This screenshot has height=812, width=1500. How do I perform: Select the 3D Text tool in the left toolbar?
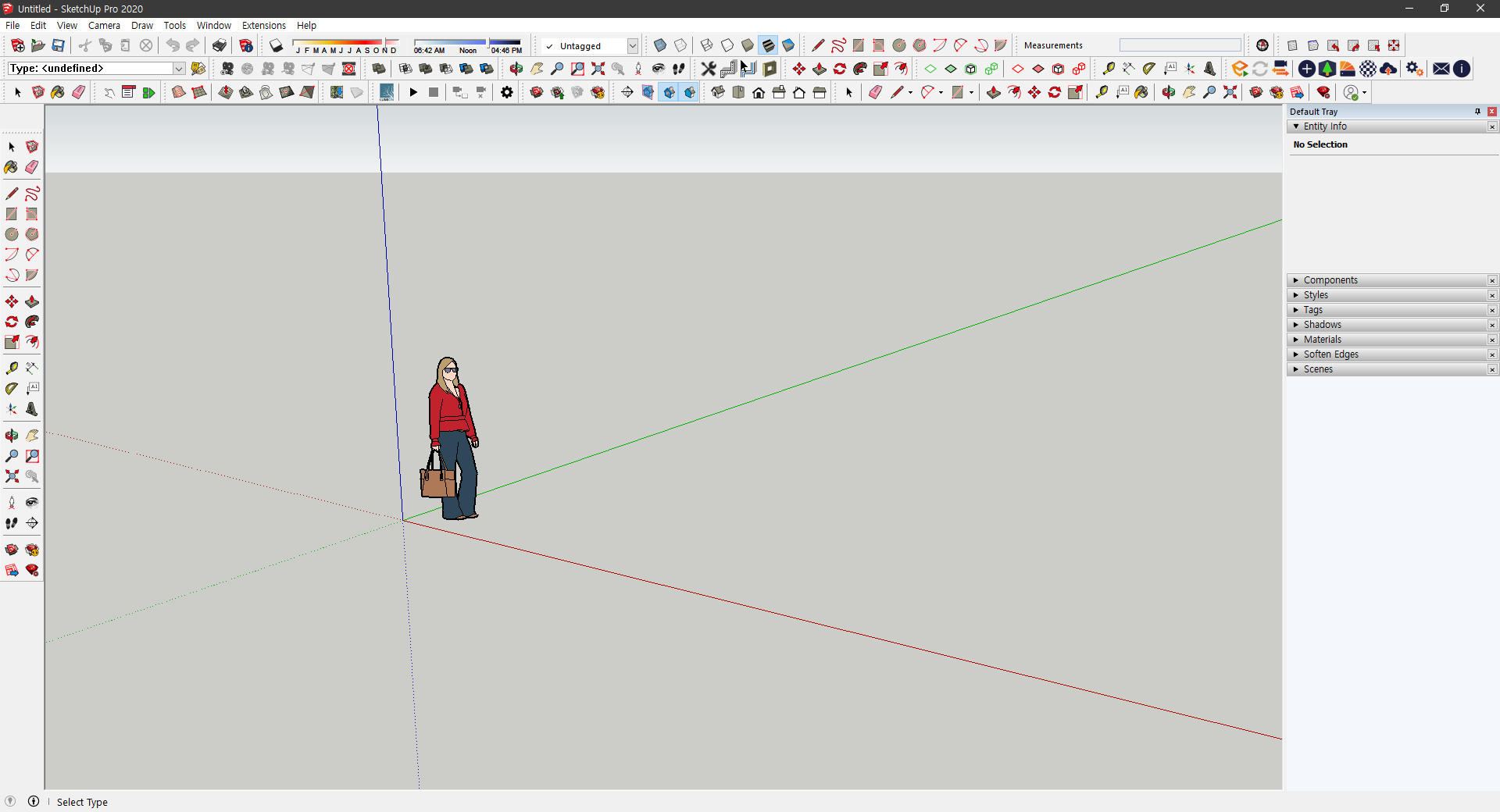tap(32, 408)
